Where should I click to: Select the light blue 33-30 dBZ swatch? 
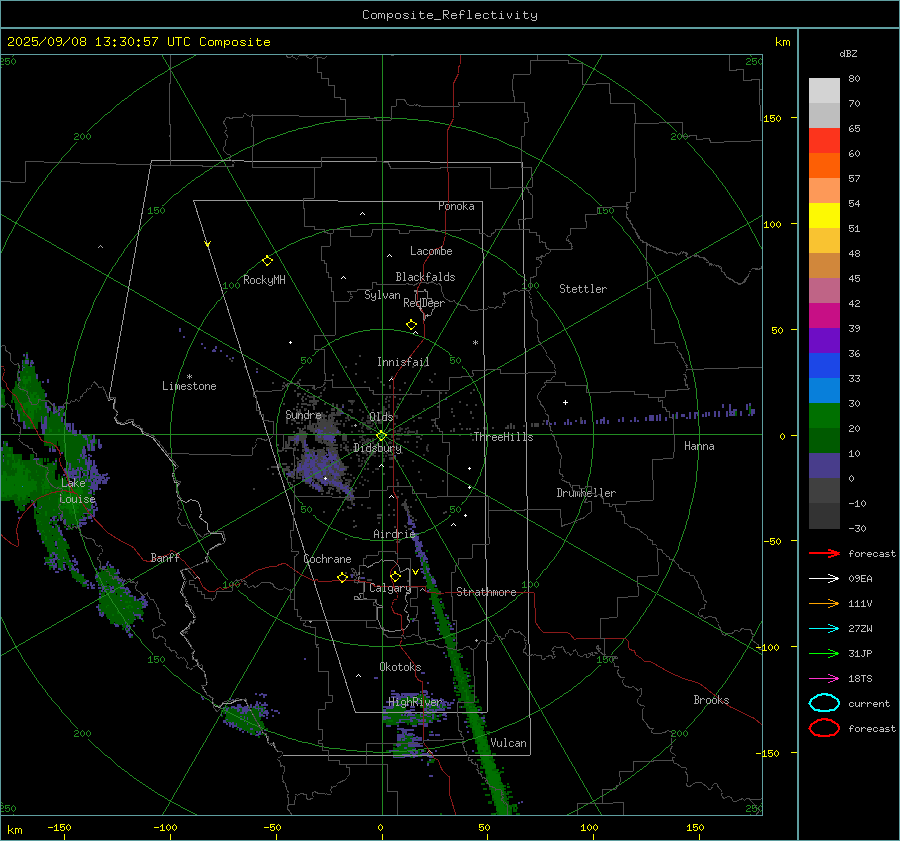tap(824, 390)
